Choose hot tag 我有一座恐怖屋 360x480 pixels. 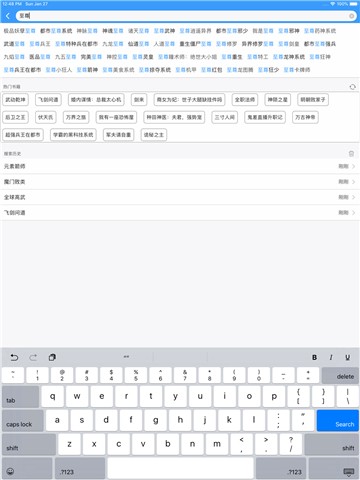click(116, 117)
